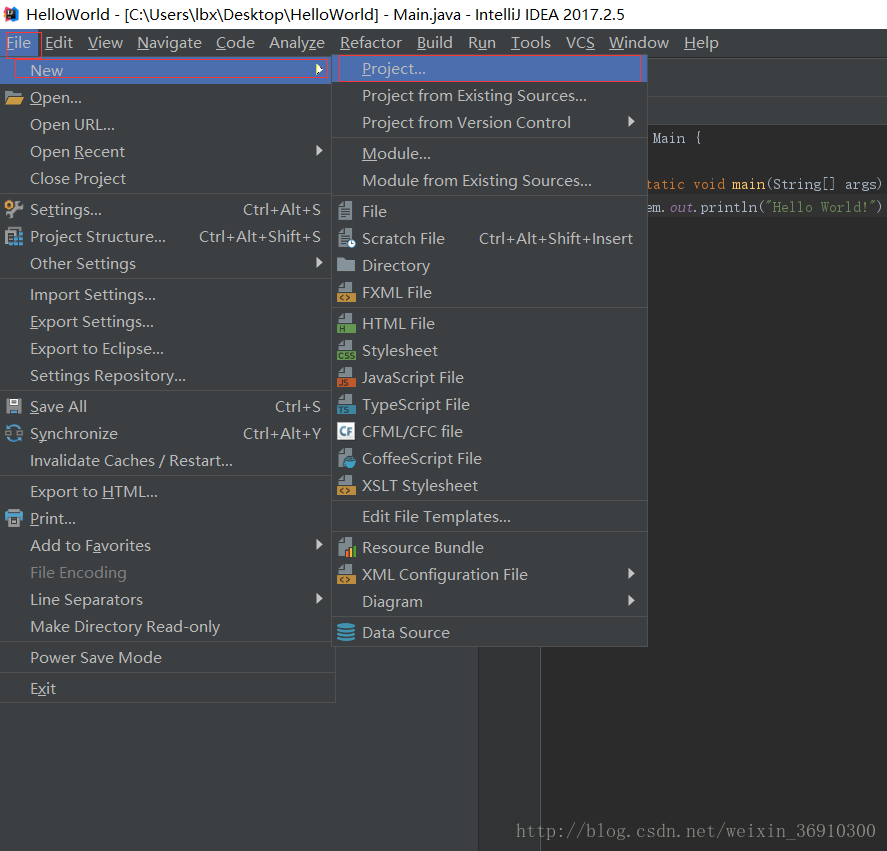Click the Scratch File icon
The width and height of the screenshot is (887, 851).
coord(346,238)
